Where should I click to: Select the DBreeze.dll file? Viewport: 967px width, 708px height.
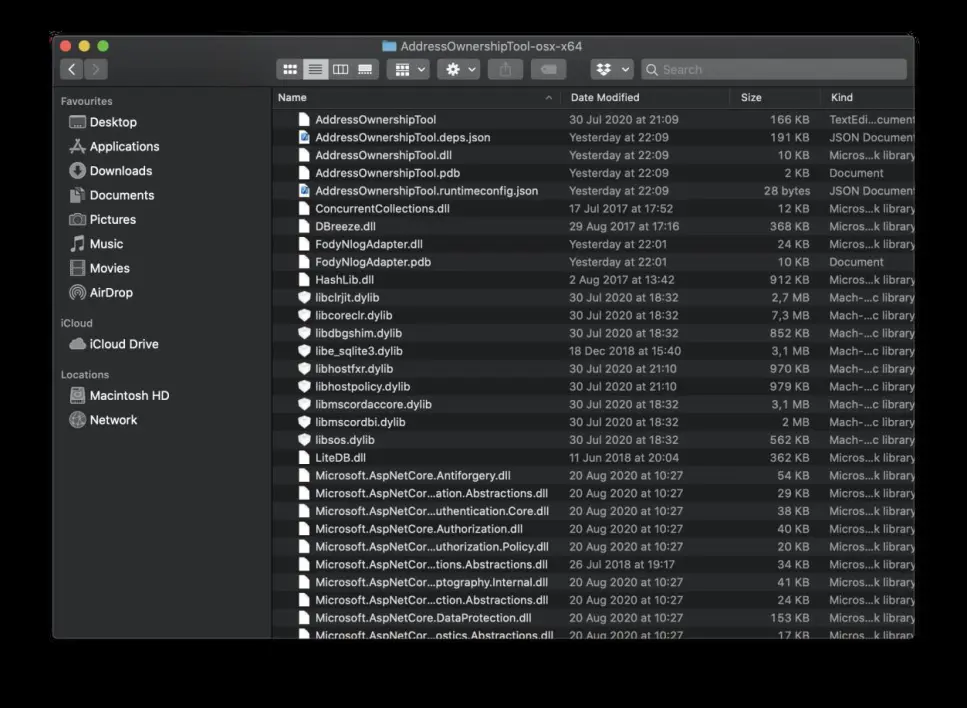pos(345,226)
